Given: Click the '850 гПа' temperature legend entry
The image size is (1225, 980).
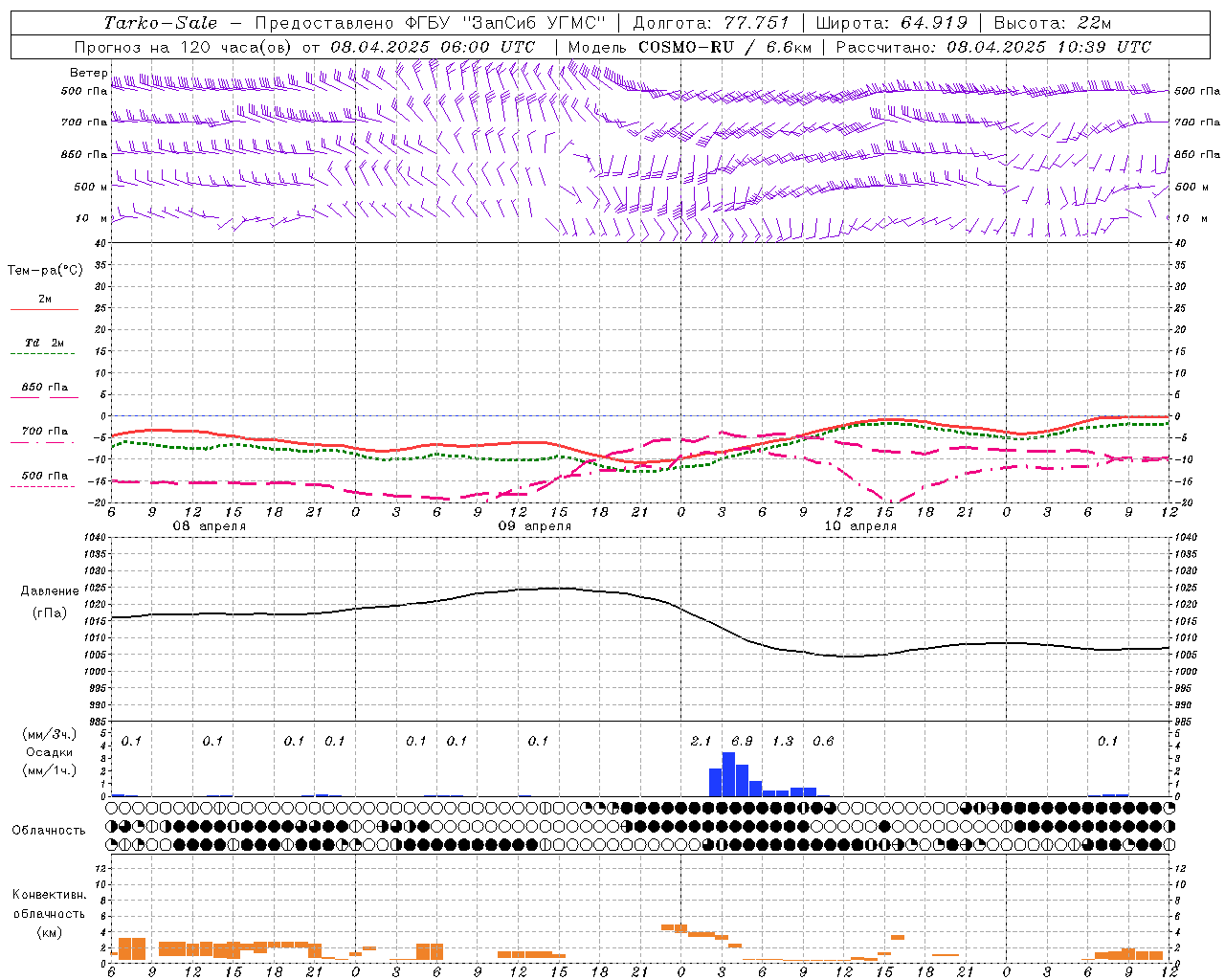Looking at the screenshot, I should pos(45,388).
